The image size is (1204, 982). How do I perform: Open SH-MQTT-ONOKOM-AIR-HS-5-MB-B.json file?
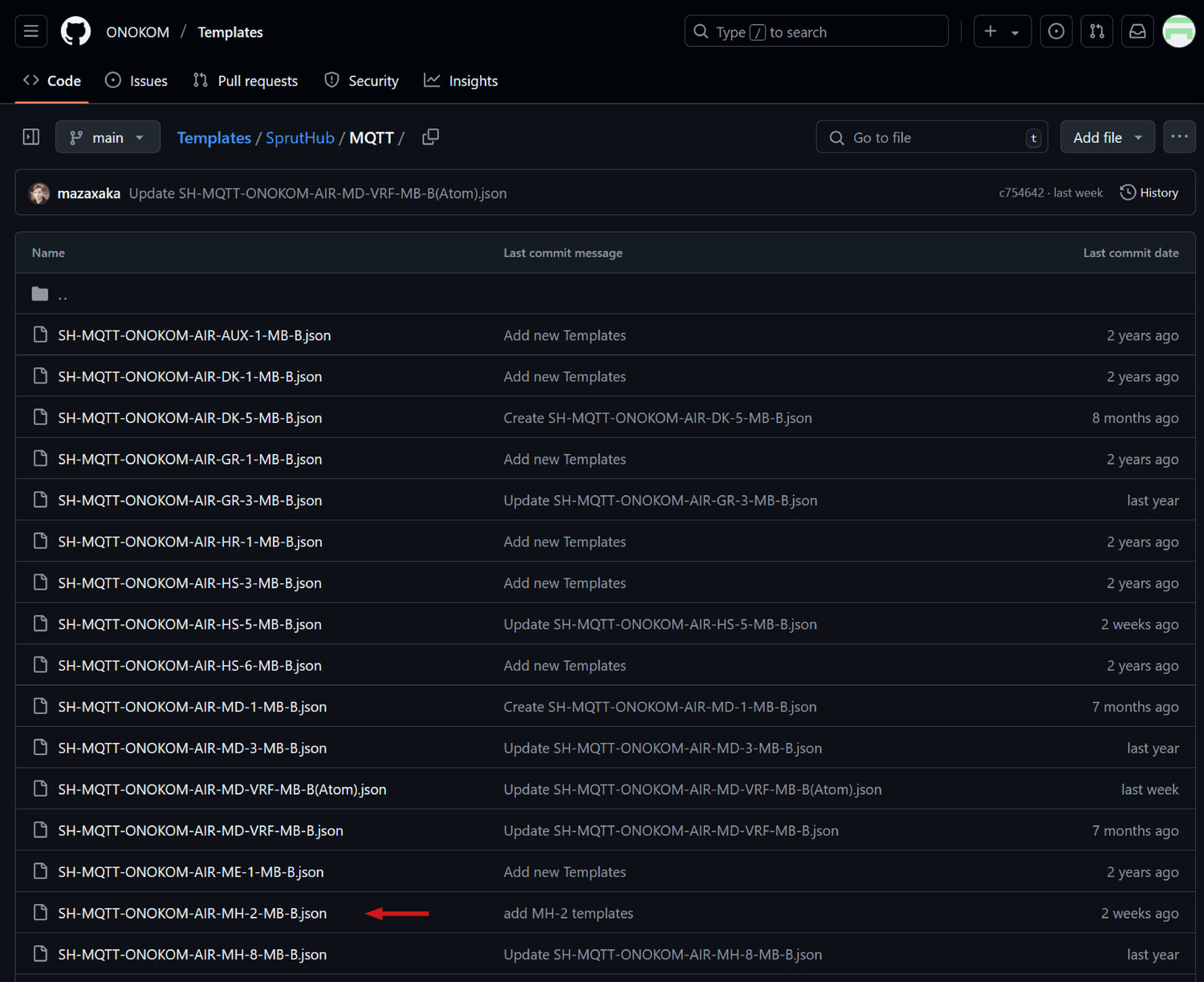(x=189, y=624)
